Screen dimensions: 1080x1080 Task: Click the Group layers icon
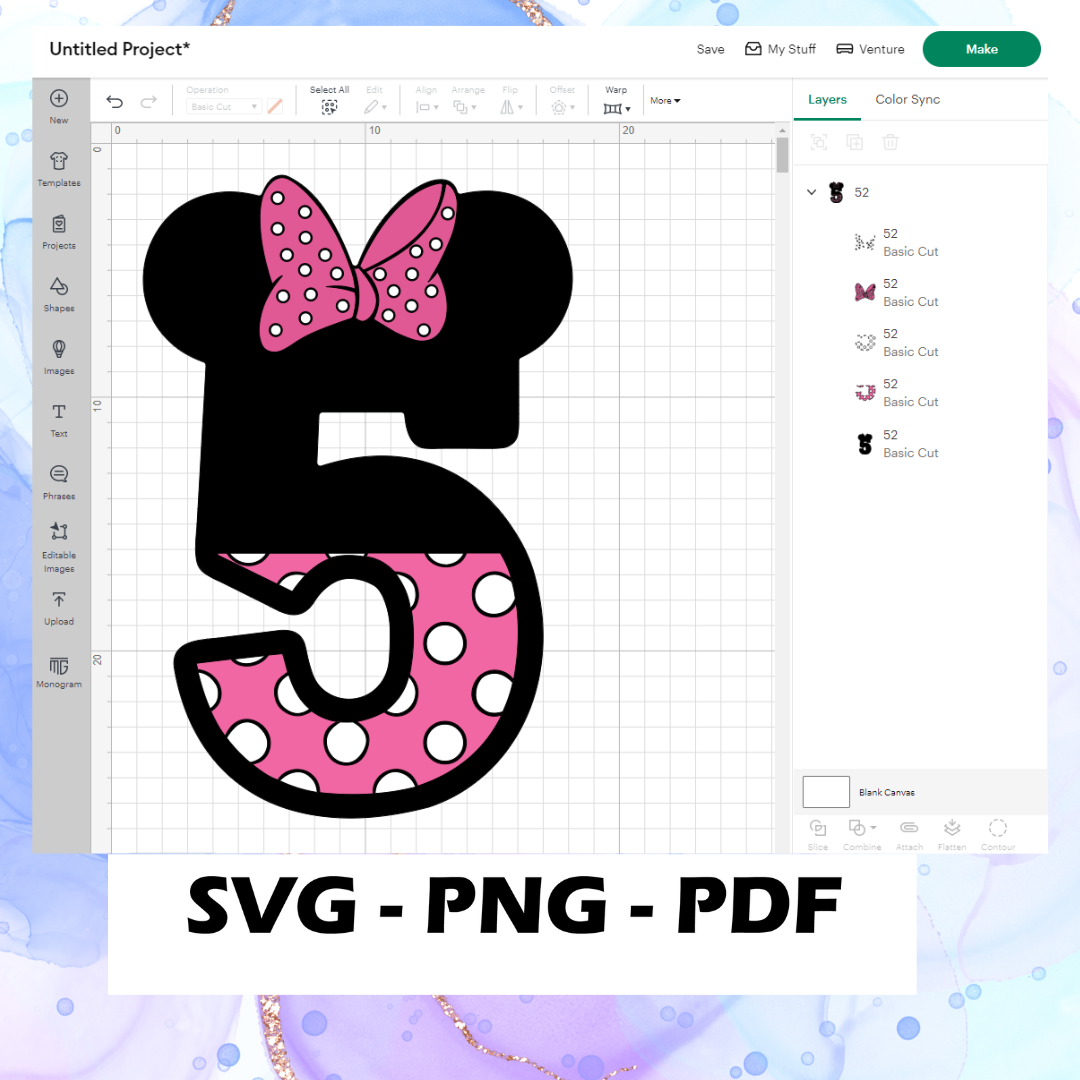click(x=819, y=142)
